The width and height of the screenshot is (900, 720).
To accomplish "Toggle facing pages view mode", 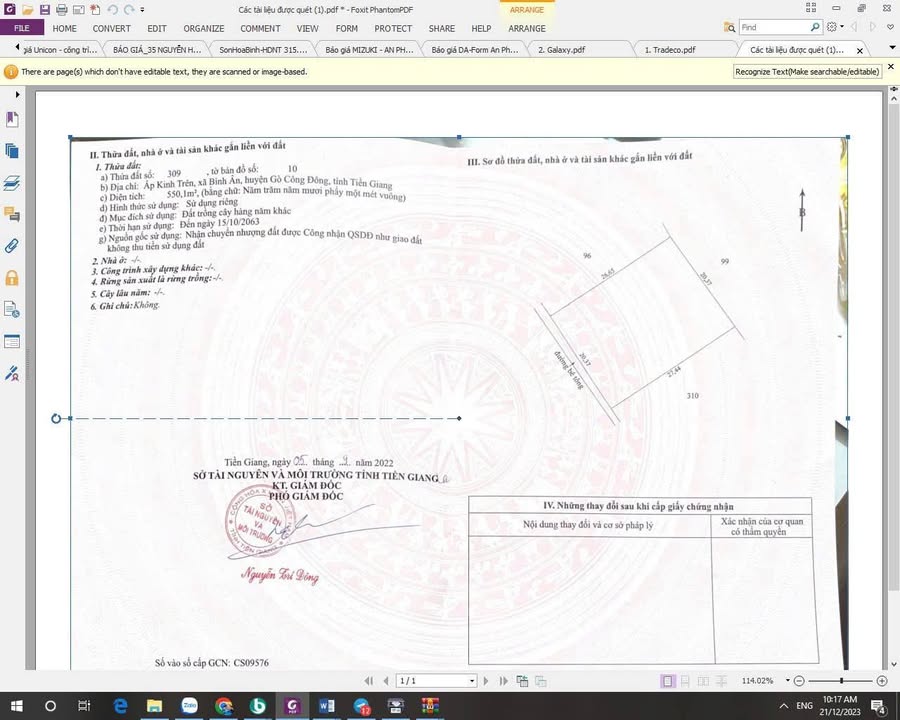I will click(x=703, y=681).
